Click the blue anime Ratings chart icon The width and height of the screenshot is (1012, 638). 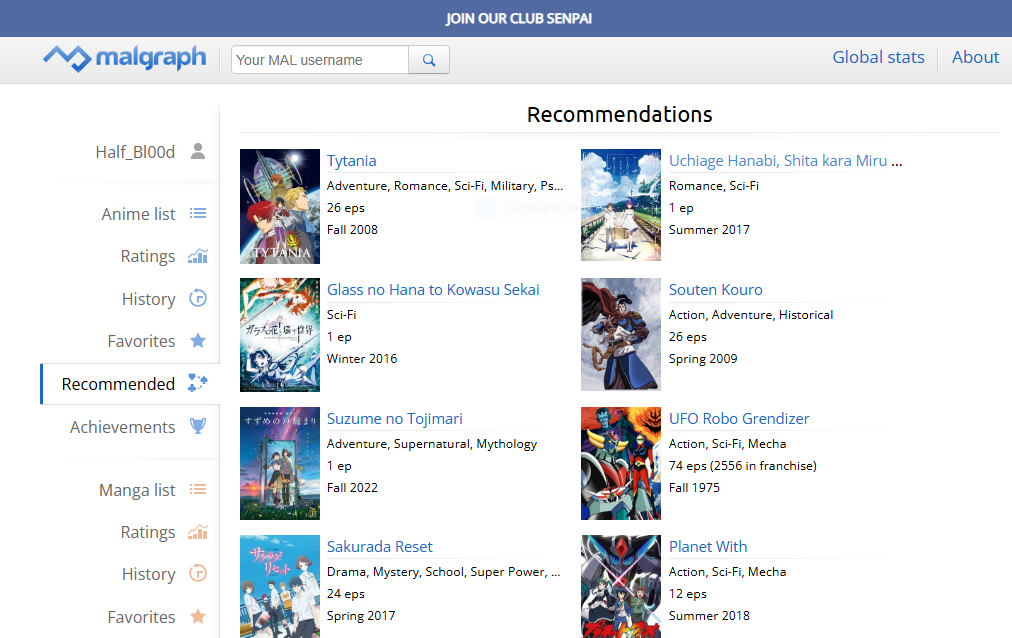point(198,256)
